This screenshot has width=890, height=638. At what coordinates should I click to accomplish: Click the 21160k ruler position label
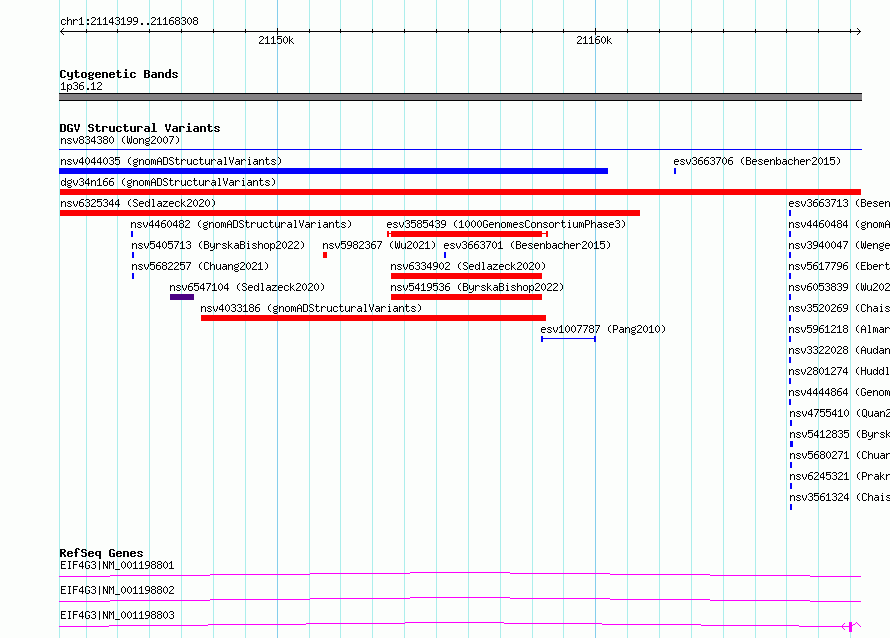594,40
